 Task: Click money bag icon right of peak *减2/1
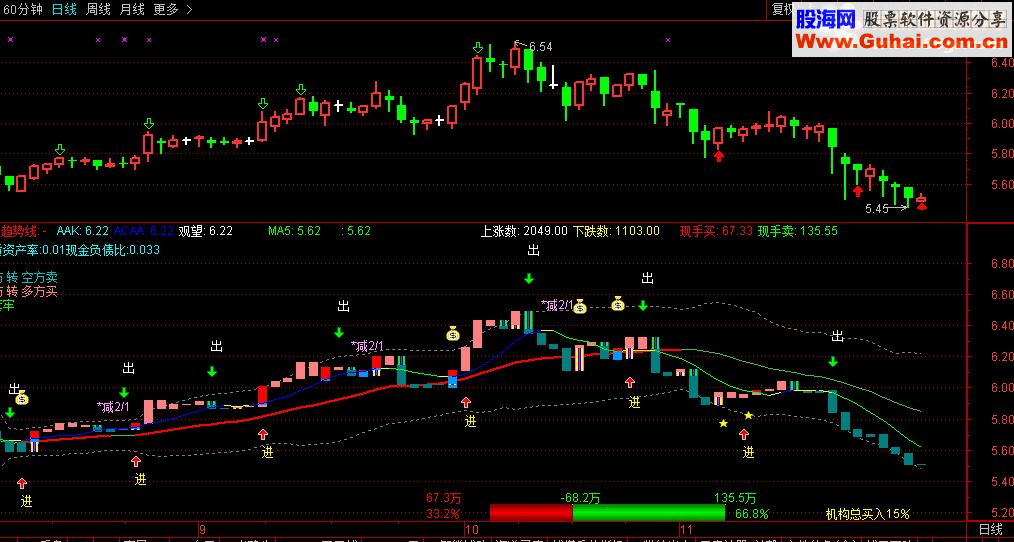pos(579,306)
